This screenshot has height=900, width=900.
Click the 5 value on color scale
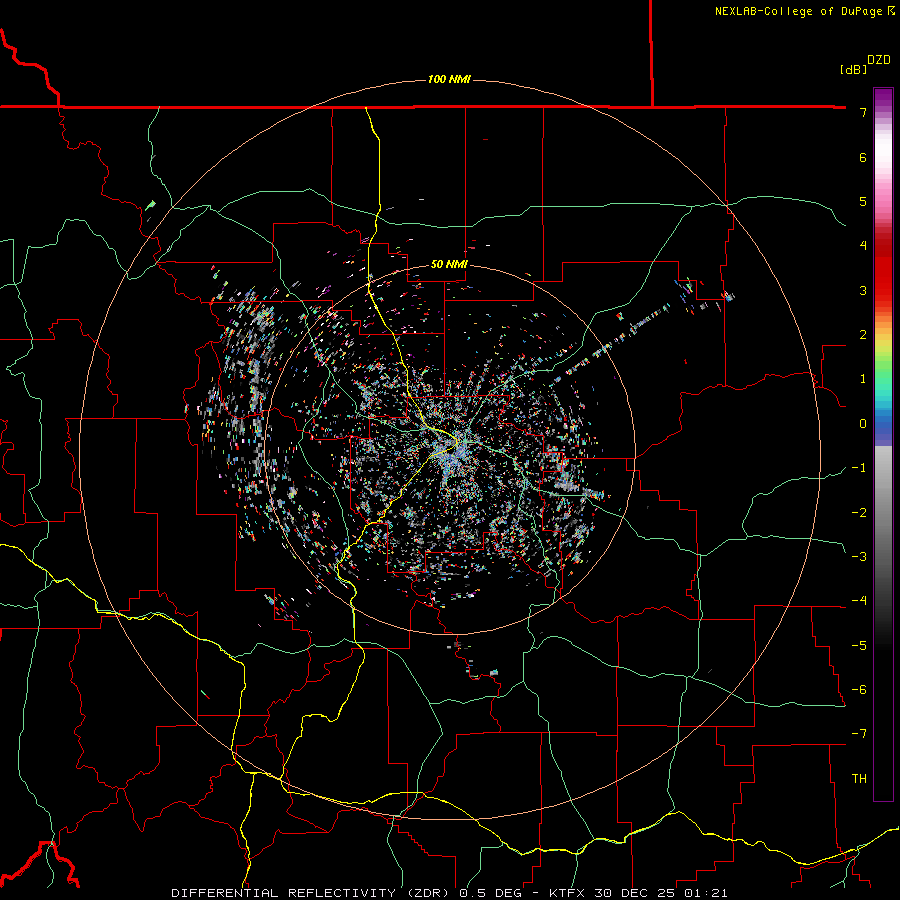(x=863, y=201)
